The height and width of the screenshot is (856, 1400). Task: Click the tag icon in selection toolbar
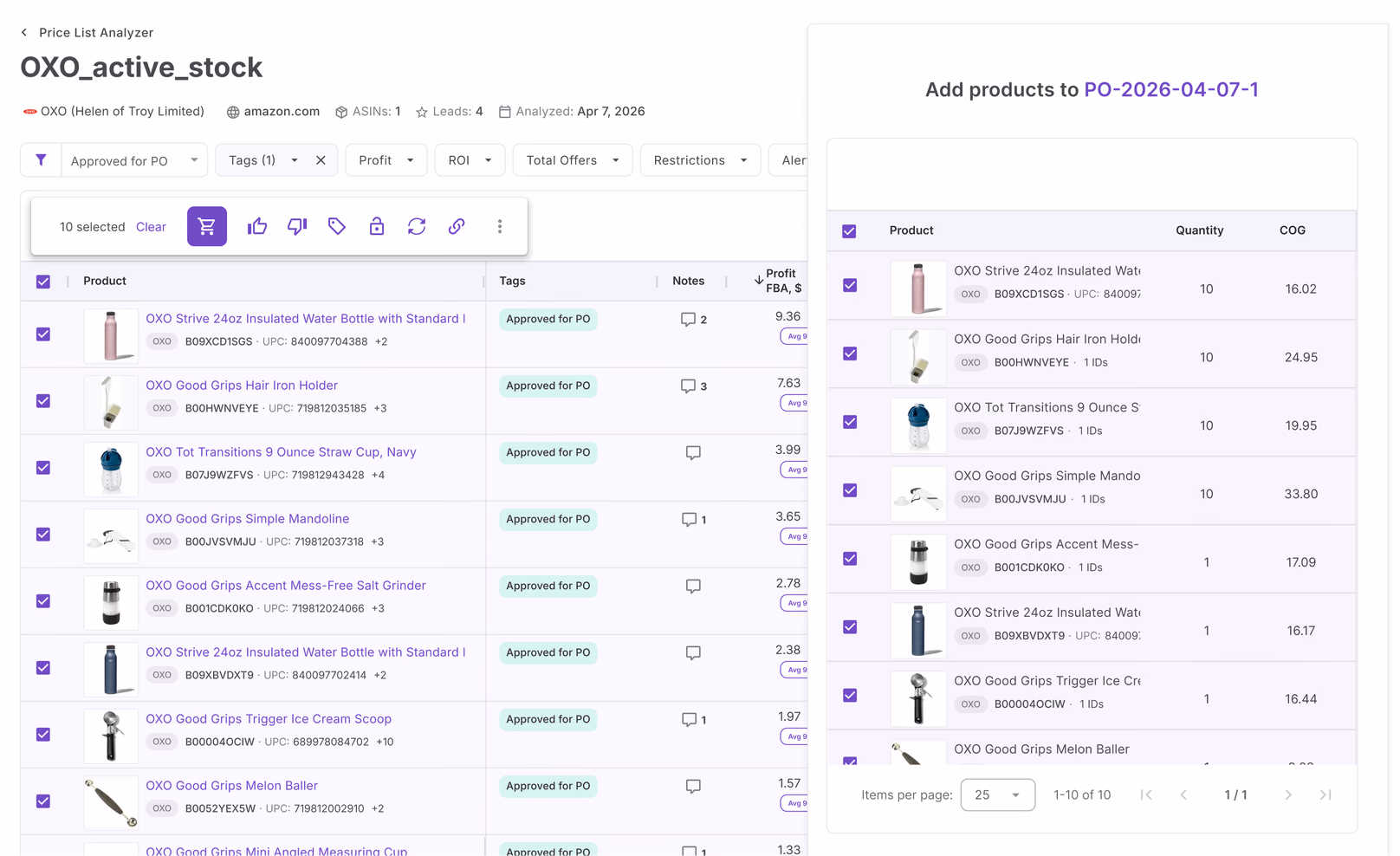337,226
